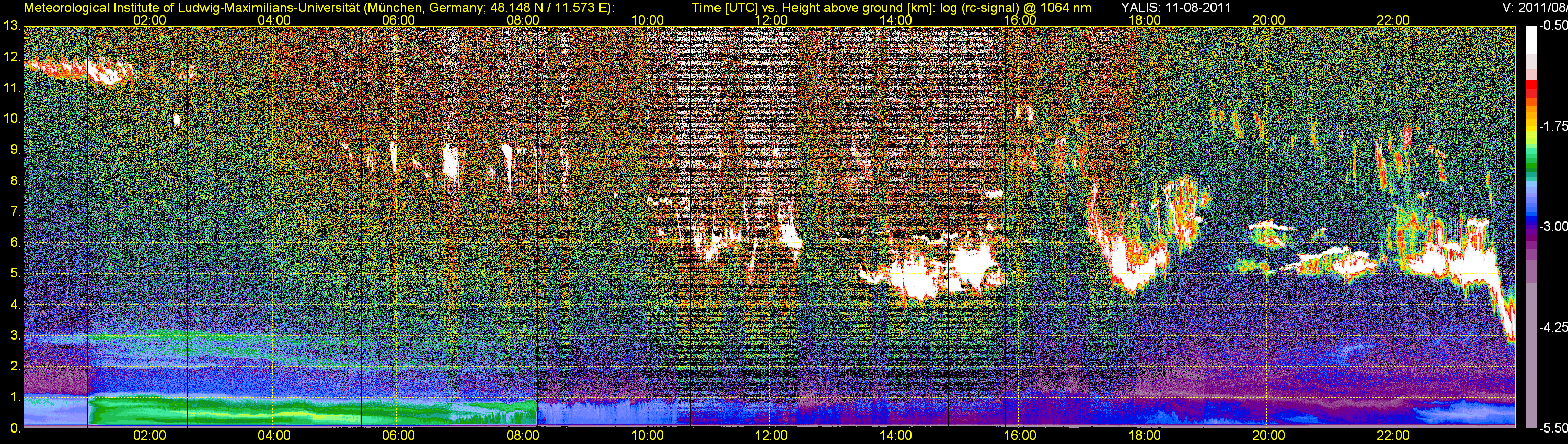The height and width of the screenshot is (444, 1568).
Task: Click the 12 km height axis label
Action: (x=12, y=57)
